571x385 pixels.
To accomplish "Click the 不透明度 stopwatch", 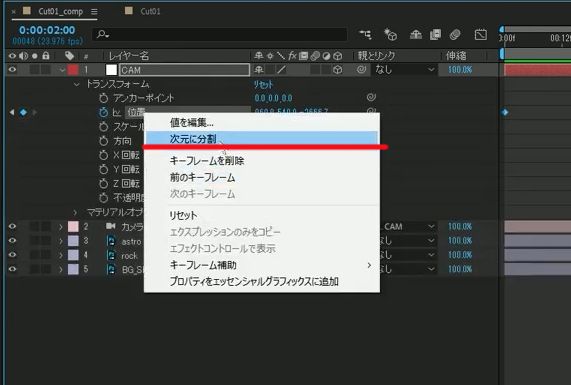I will [x=104, y=197].
